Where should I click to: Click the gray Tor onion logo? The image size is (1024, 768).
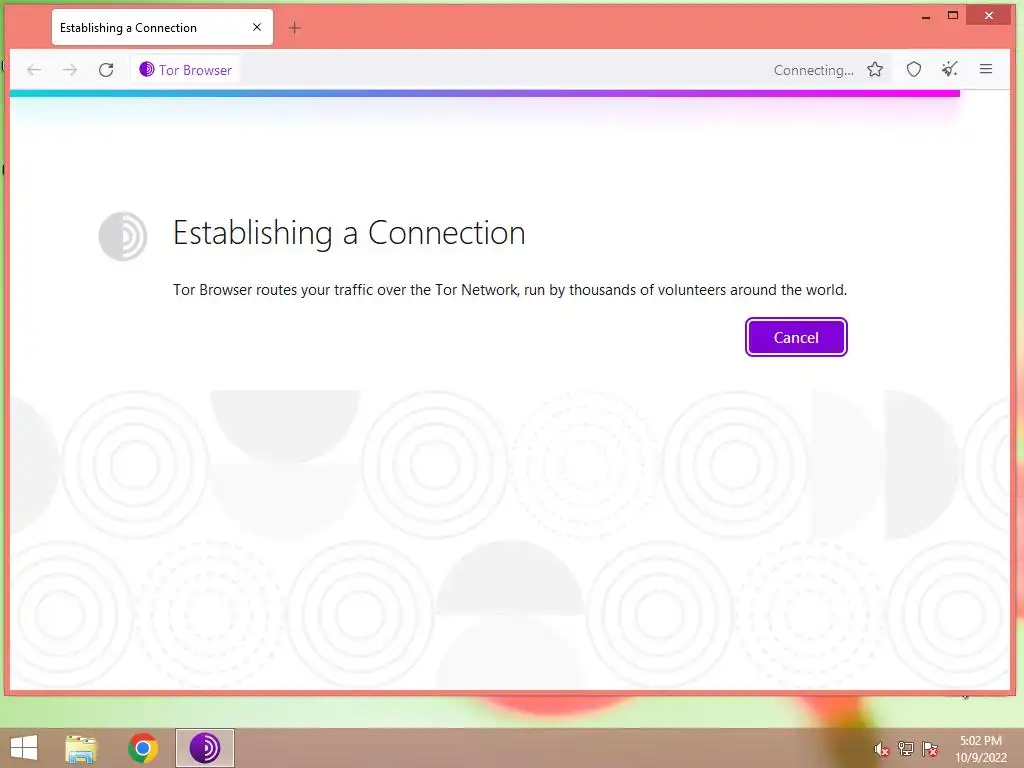click(x=123, y=236)
